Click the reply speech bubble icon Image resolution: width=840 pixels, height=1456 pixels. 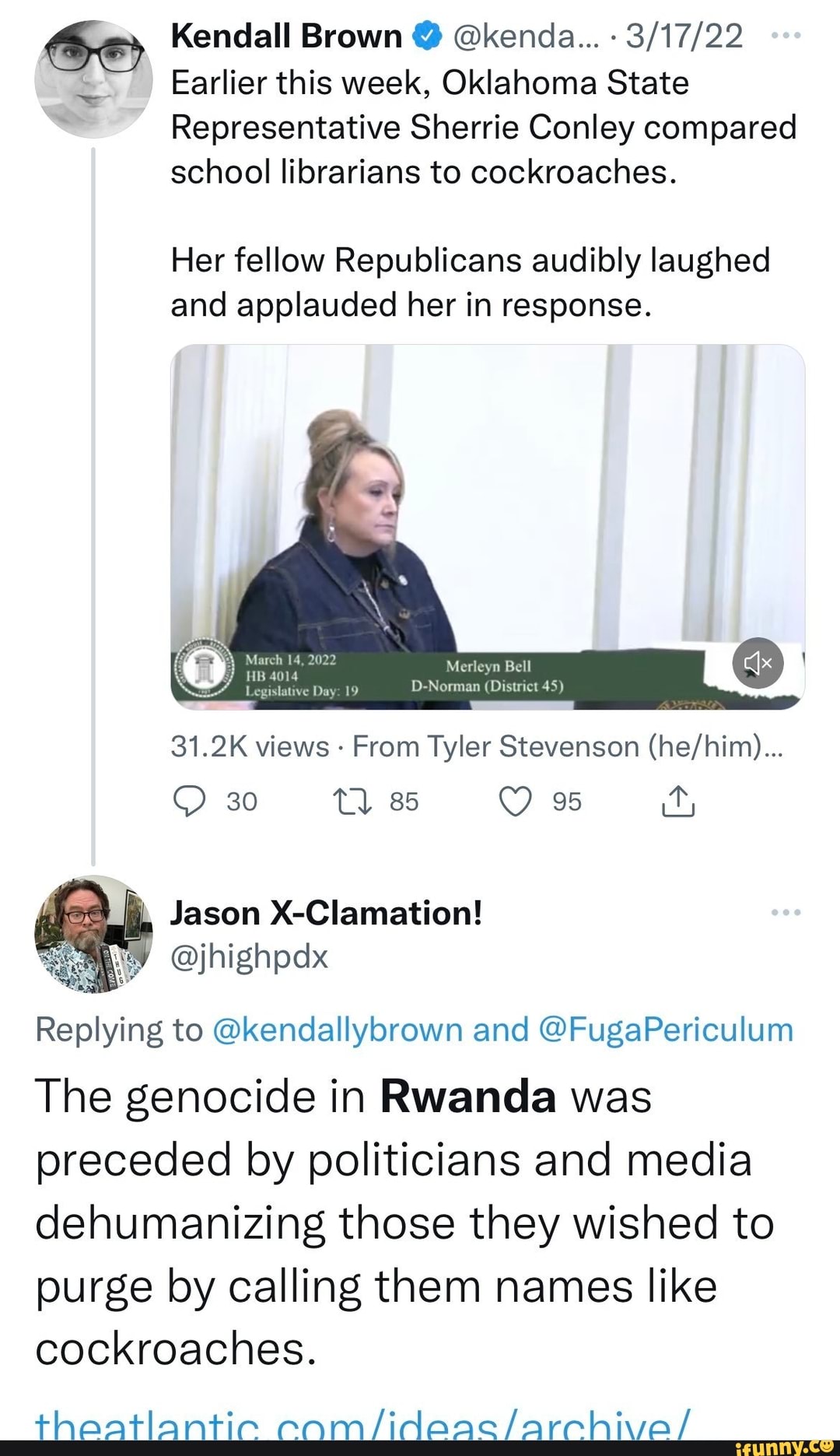click(x=189, y=802)
